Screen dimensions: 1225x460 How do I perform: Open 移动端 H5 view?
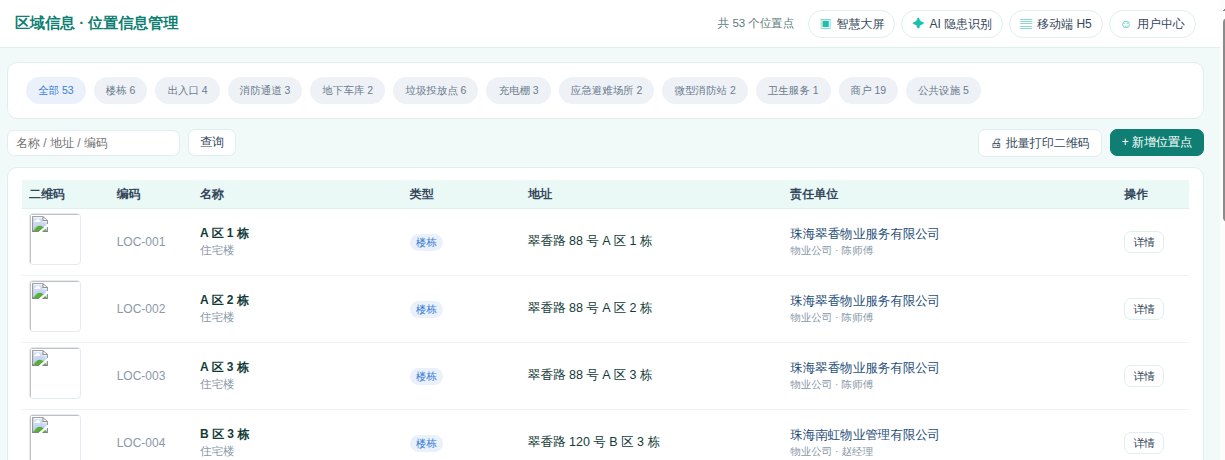coord(1056,24)
